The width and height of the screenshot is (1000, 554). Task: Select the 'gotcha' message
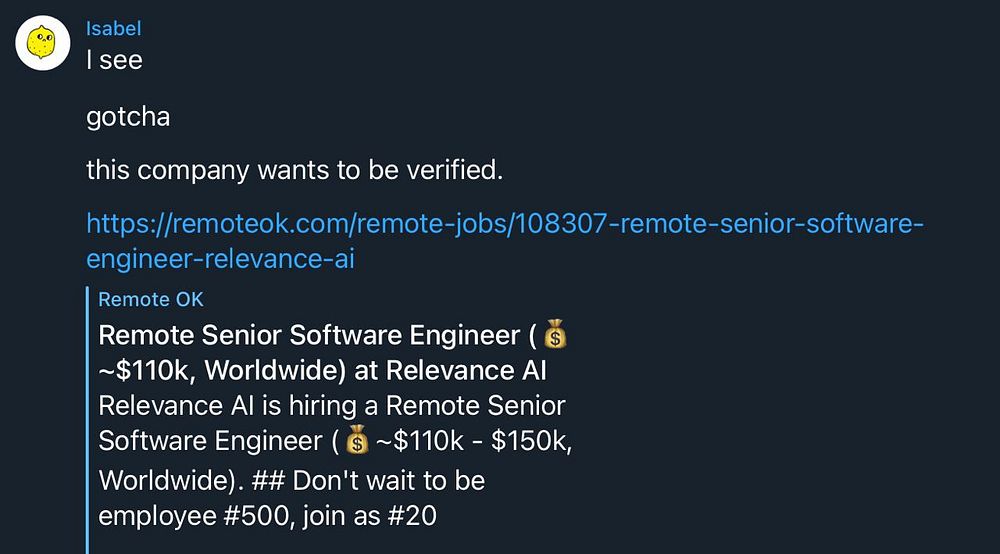coord(128,117)
